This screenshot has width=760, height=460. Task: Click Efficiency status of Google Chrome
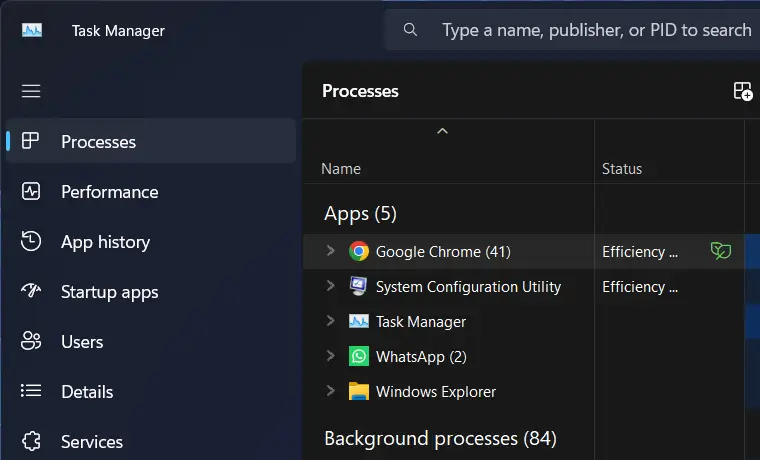pyautogui.click(x=640, y=252)
